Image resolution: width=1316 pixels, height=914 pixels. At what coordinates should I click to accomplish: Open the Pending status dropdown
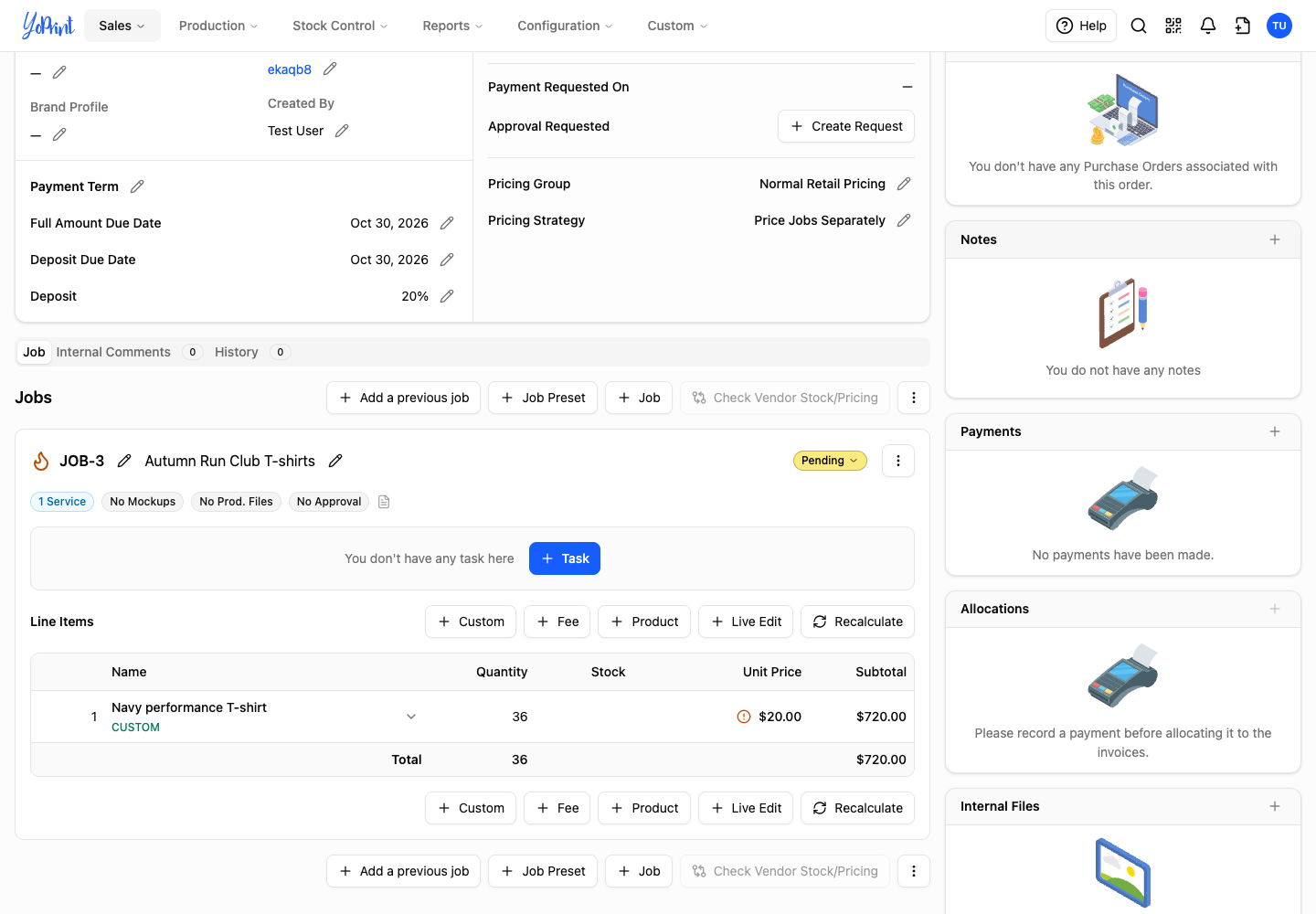[x=830, y=461]
